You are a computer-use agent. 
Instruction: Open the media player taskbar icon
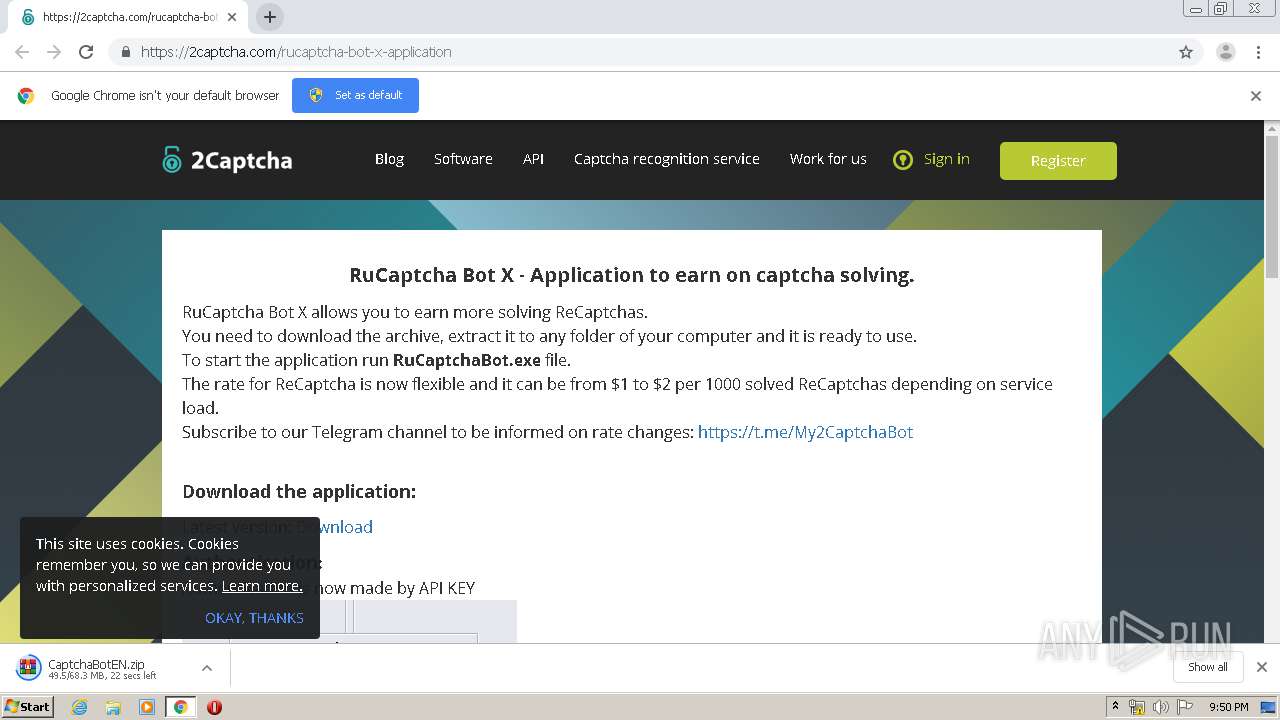click(147, 707)
